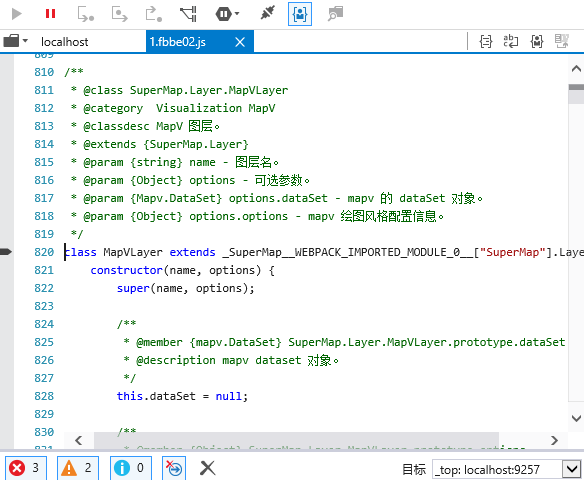This screenshot has height=480, width=584.
Task: Click the options.dataSet text on line 817
Action: [x=278, y=198]
